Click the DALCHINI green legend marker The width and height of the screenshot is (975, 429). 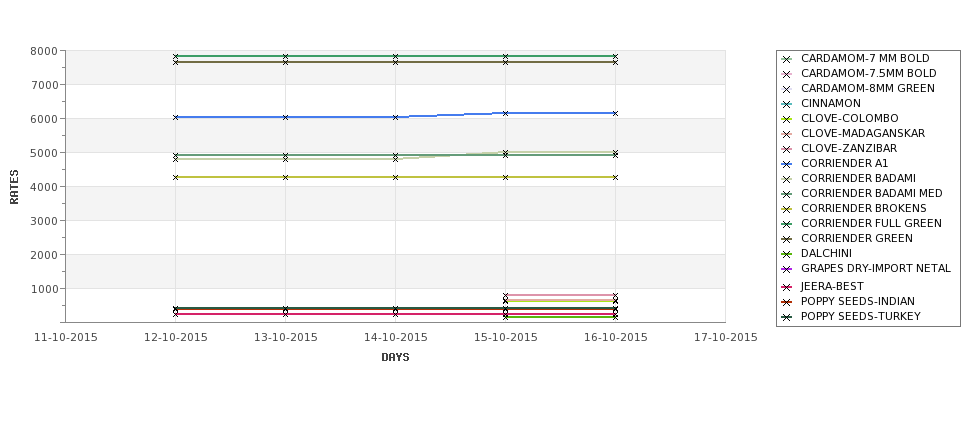pos(787,254)
